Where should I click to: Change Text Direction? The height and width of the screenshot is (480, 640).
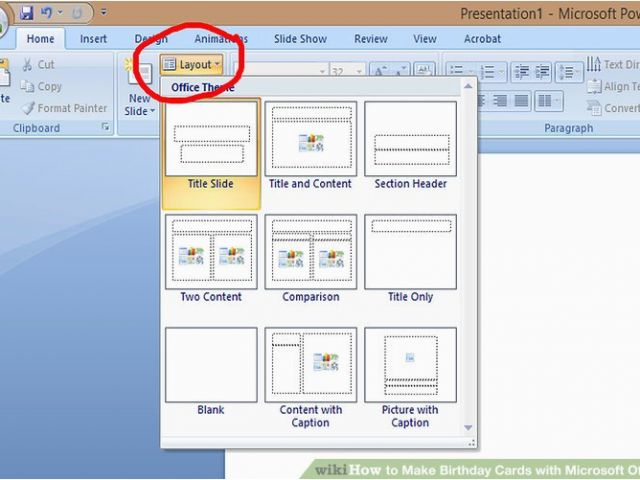tap(612, 64)
